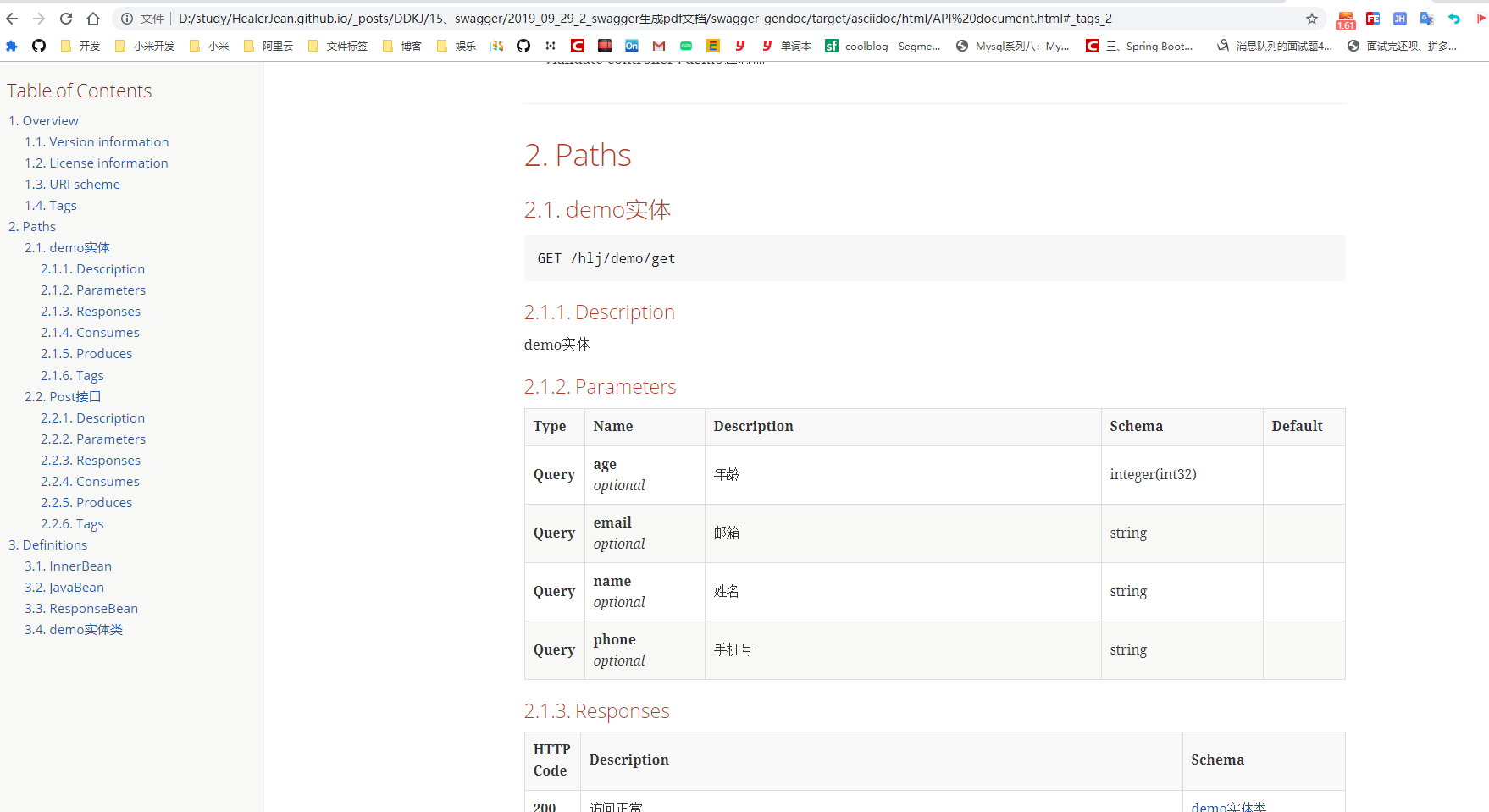Open the extension with the 1.61 badge
Image resolution: width=1489 pixels, height=812 pixels.
click(1346, 20)
